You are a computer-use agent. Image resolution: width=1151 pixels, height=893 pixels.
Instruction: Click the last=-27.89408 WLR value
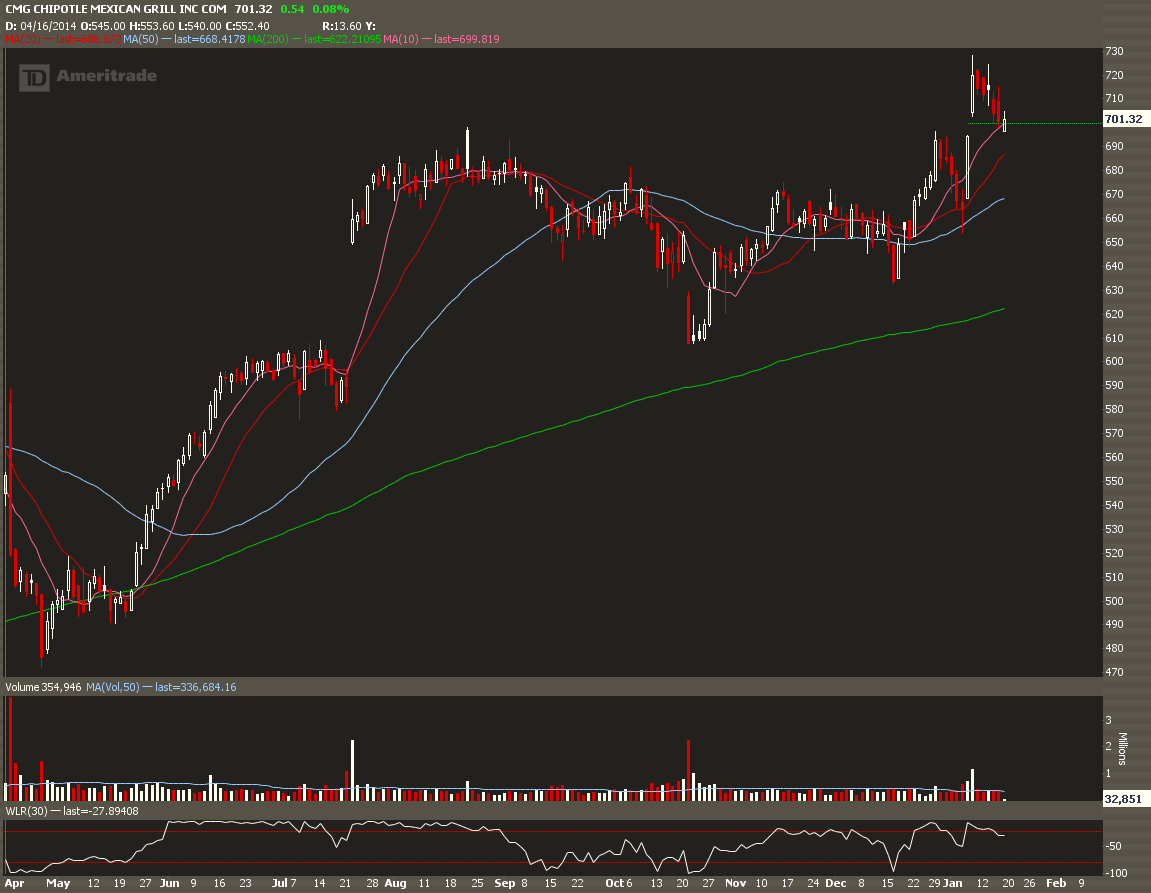coord(101,812)
